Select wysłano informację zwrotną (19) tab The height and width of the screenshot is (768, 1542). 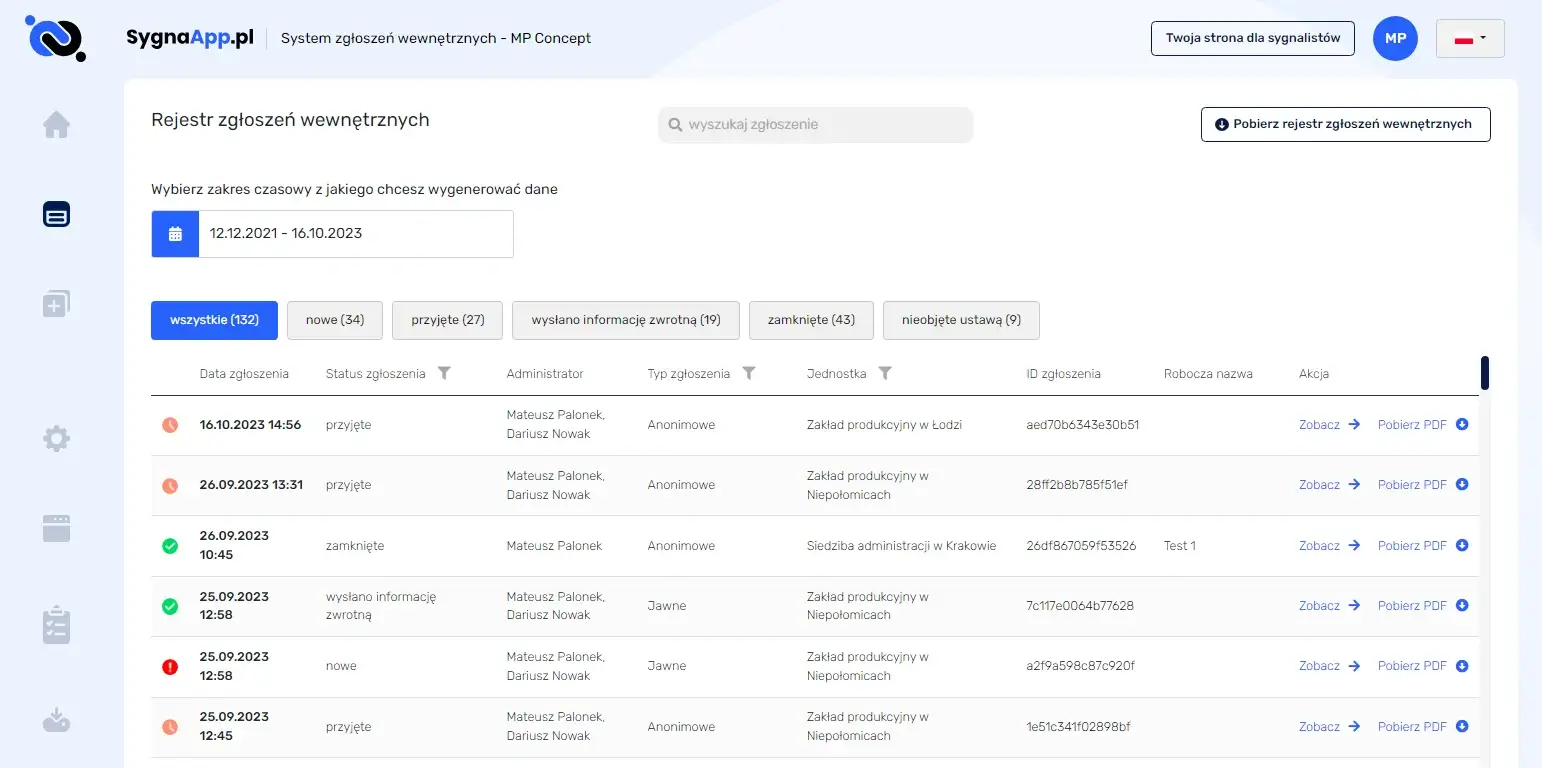(x=626, y=320)
